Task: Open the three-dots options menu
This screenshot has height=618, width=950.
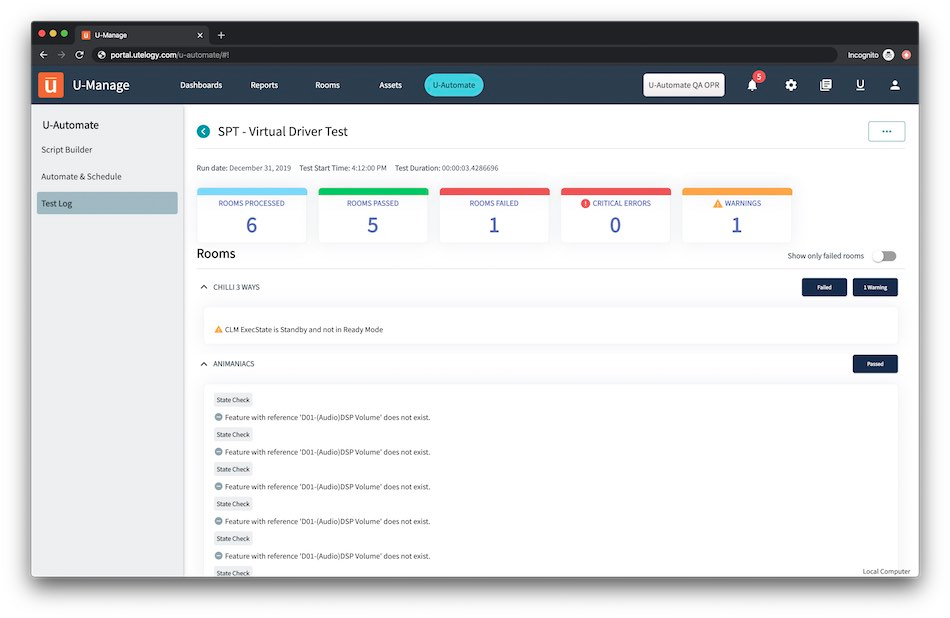Action: [x=886, y=131]
